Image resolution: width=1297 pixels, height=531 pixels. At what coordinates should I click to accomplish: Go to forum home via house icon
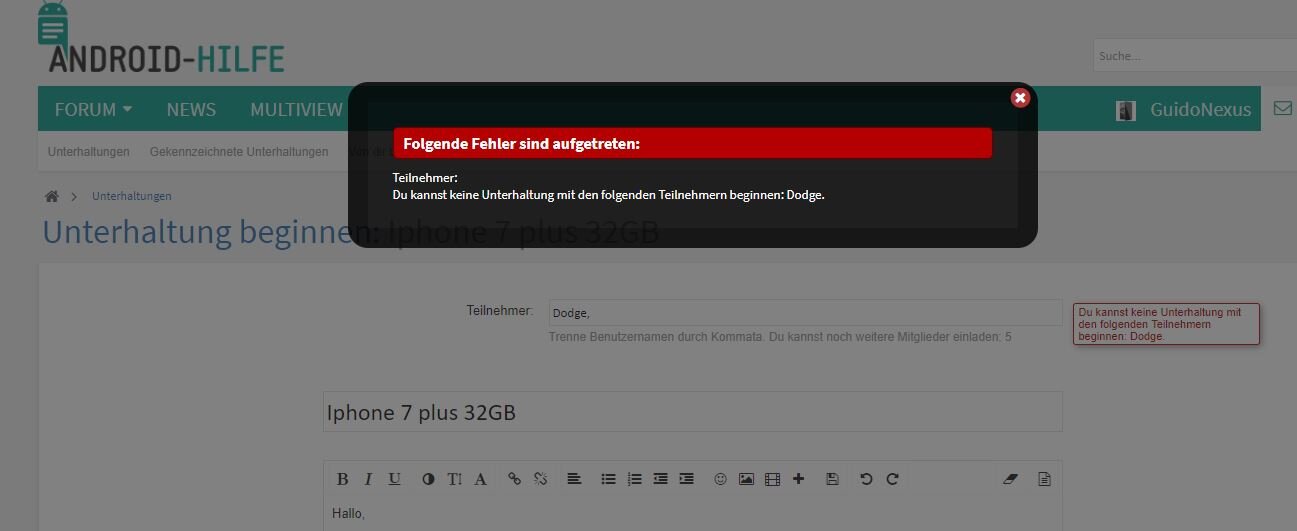pyautogui.click(x=52, y=196)
